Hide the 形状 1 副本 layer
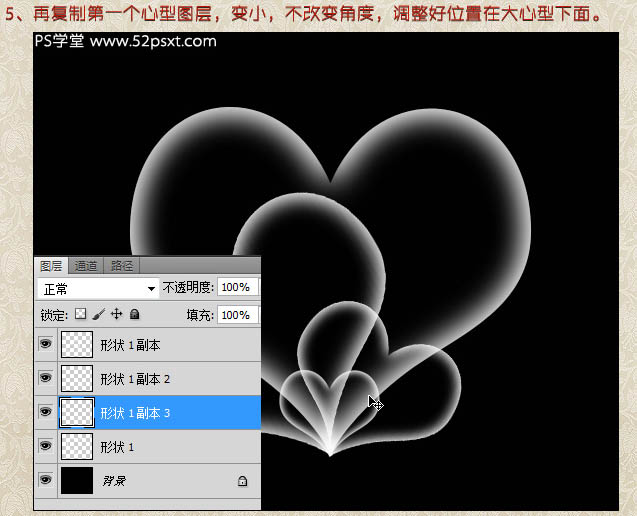Screen dimensions: 637x516 click(45, 344)
